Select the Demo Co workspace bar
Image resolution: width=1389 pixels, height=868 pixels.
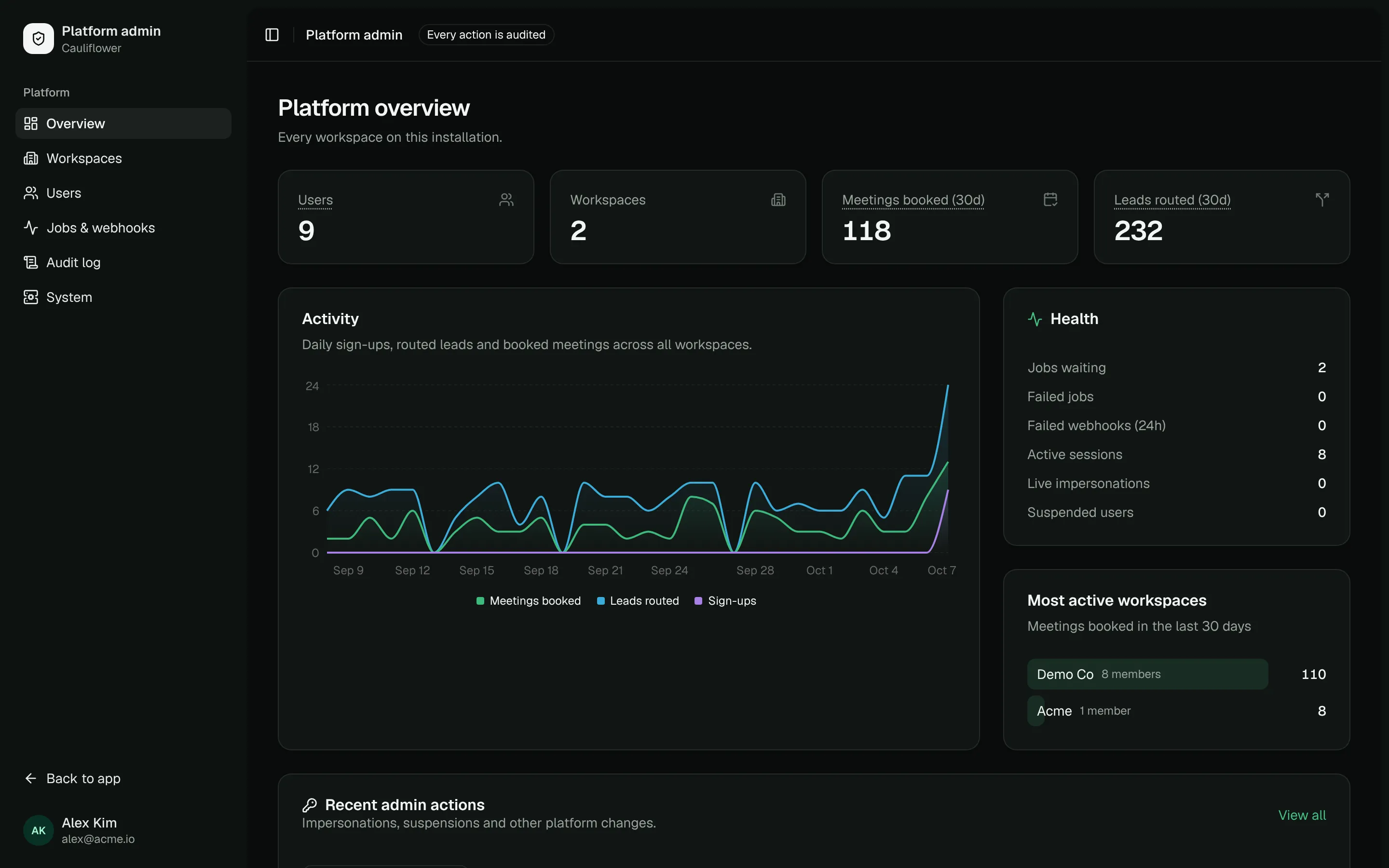click(1147, 674)
